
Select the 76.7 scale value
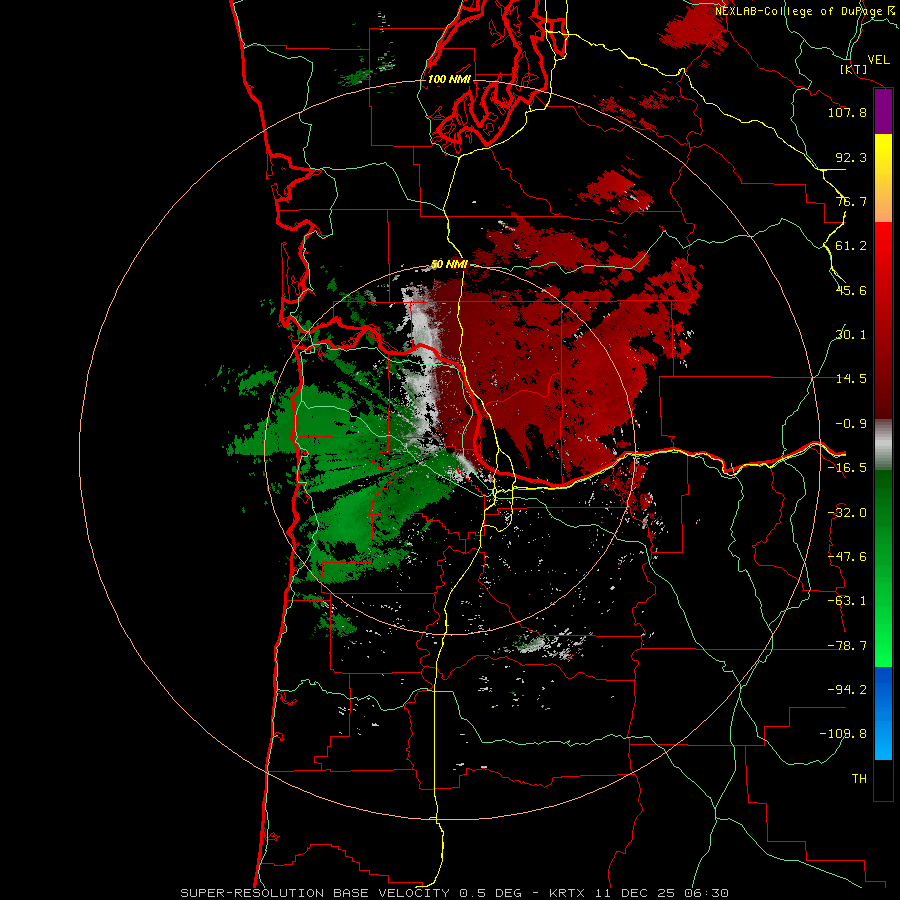pyautogui.click(x=851, y=201)
